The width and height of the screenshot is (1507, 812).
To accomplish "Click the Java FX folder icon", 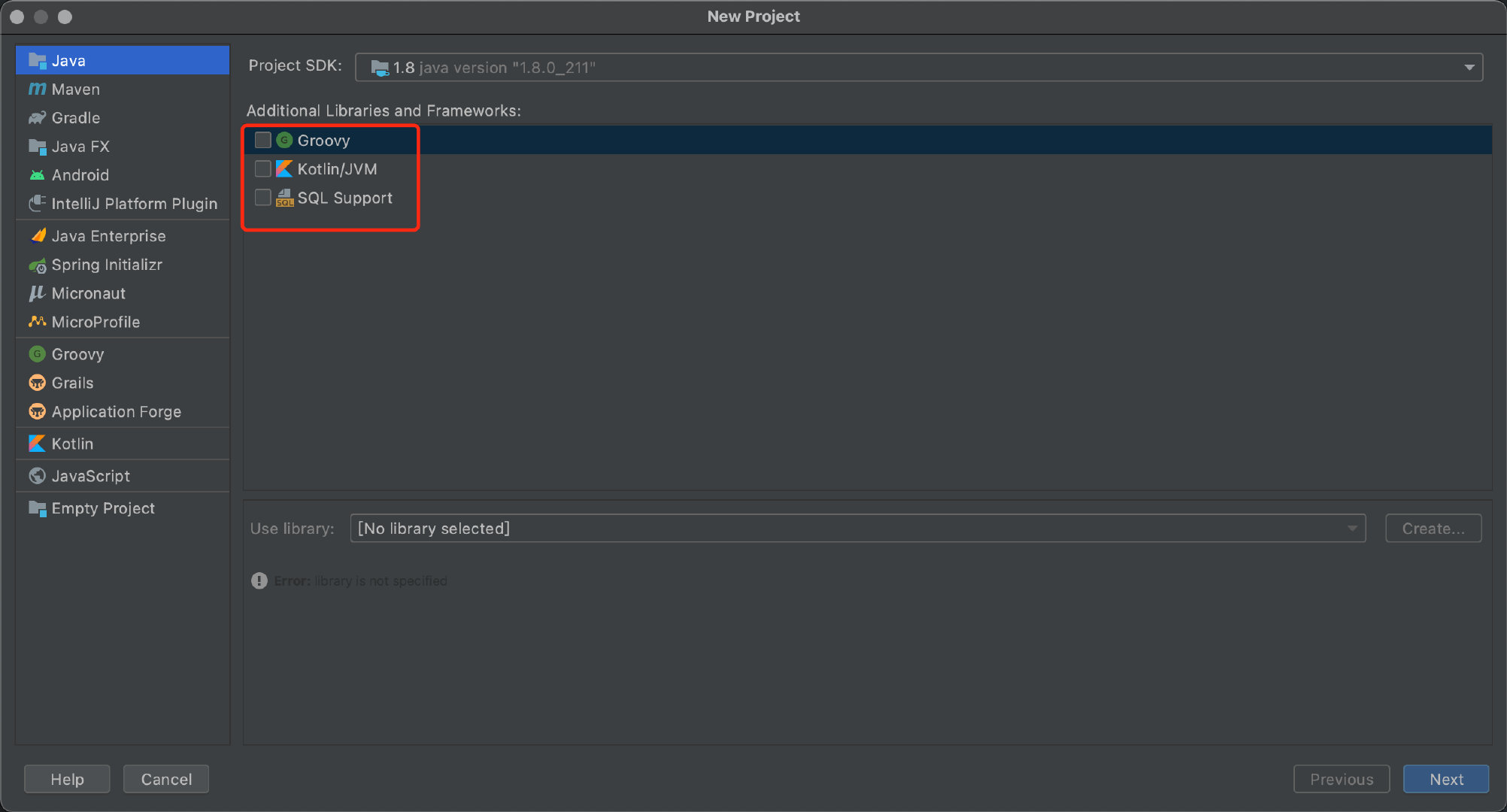I will (x=37, y=147).
